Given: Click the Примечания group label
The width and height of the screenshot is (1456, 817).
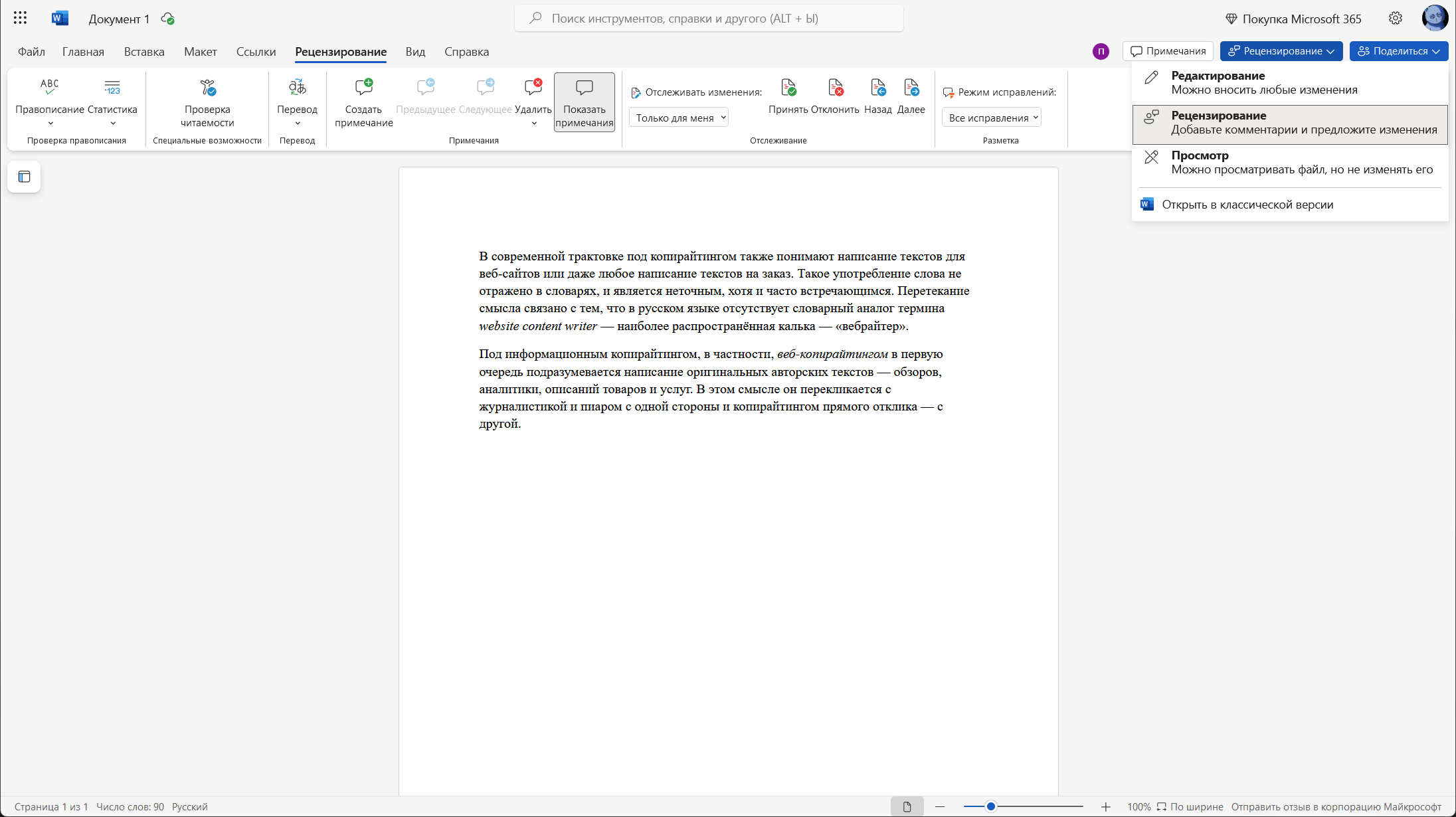Looking at the screenshot, I should [x=474, y=140].
